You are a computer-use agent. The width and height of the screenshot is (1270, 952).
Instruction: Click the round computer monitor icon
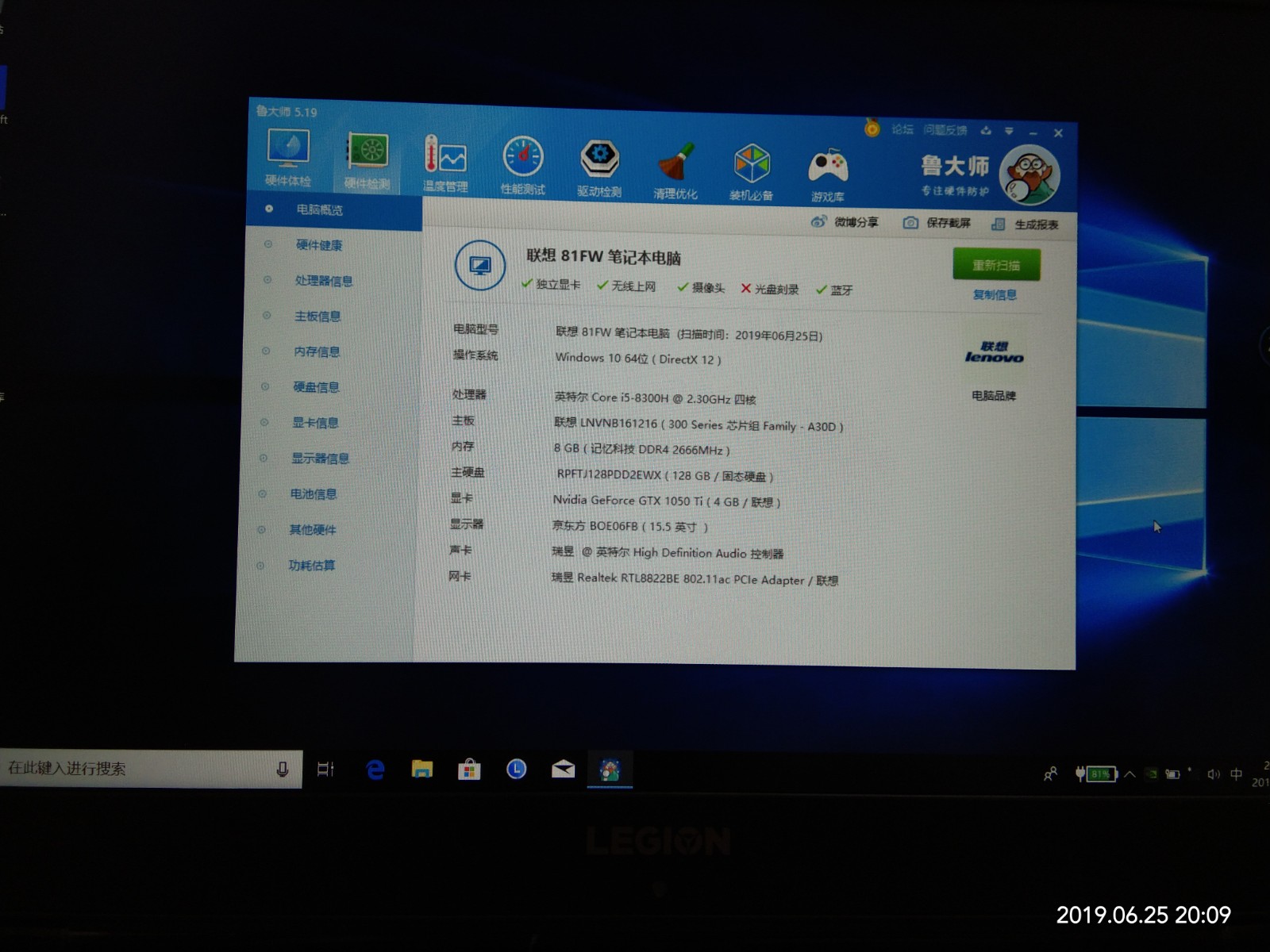point(480,265)
